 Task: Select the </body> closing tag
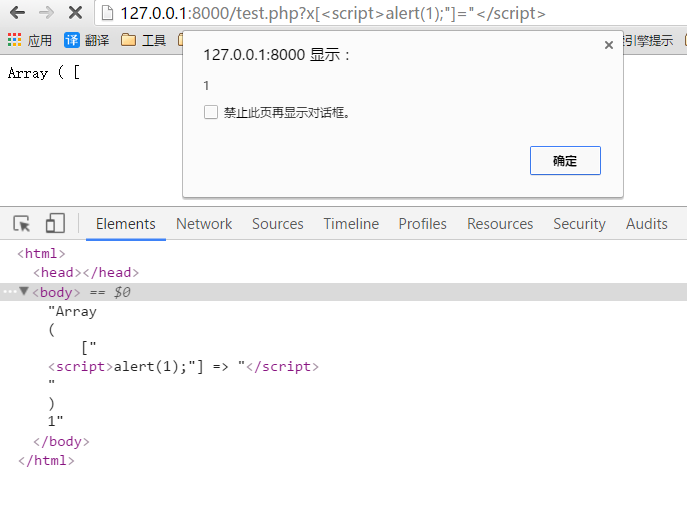[61, 441]
